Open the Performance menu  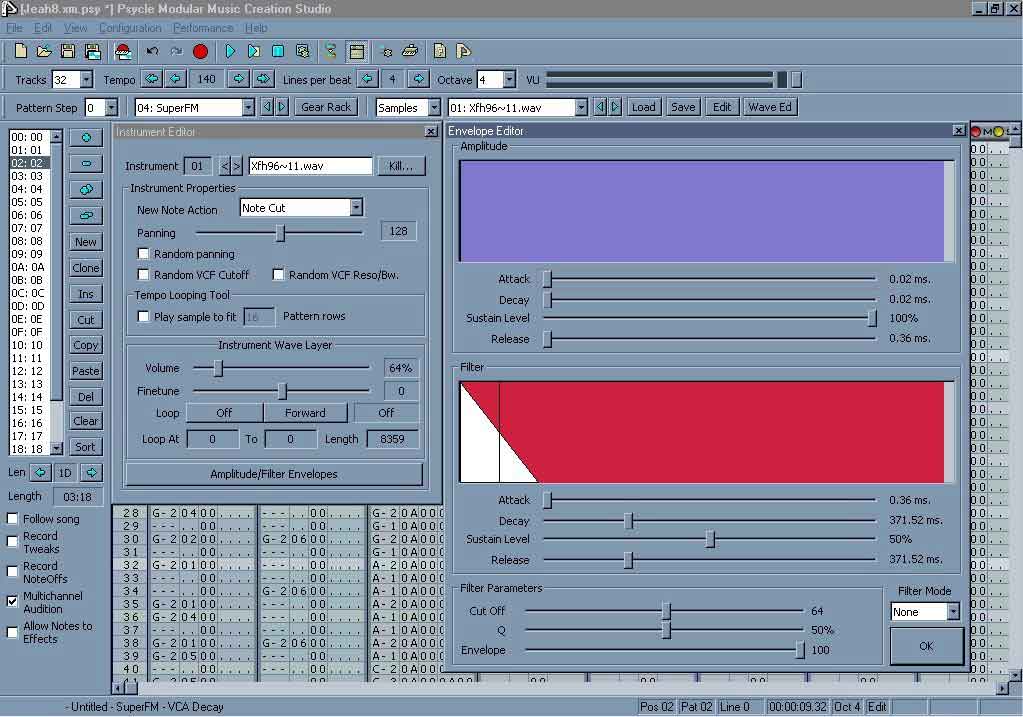203,28
